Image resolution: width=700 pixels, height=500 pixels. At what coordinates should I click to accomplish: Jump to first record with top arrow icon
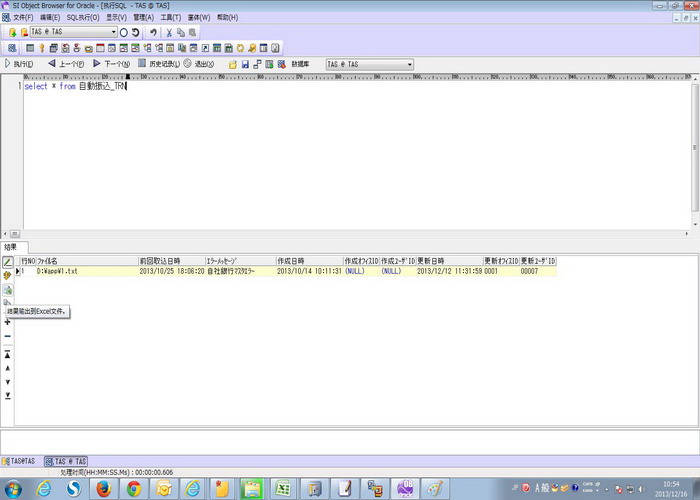click(x=8, y=354)
